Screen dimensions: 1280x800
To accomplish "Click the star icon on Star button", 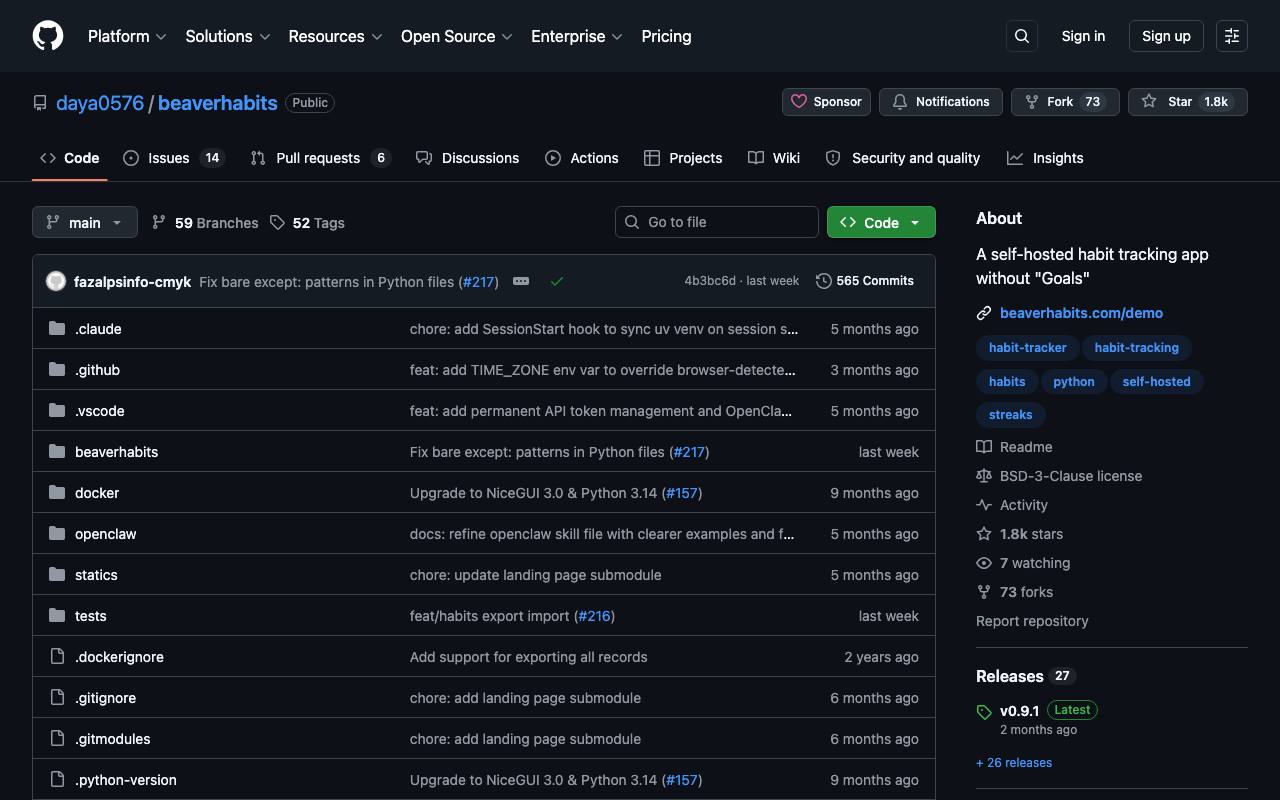I will 1149,102.
